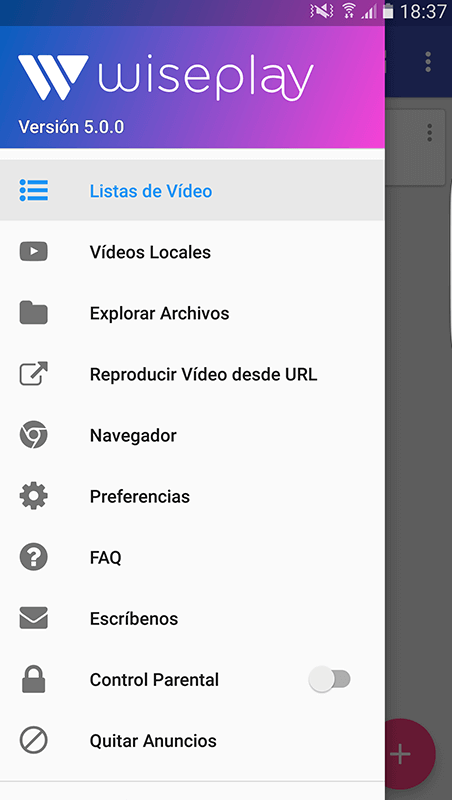
Task: Open Preferencias menu entry
Action: 192,496
